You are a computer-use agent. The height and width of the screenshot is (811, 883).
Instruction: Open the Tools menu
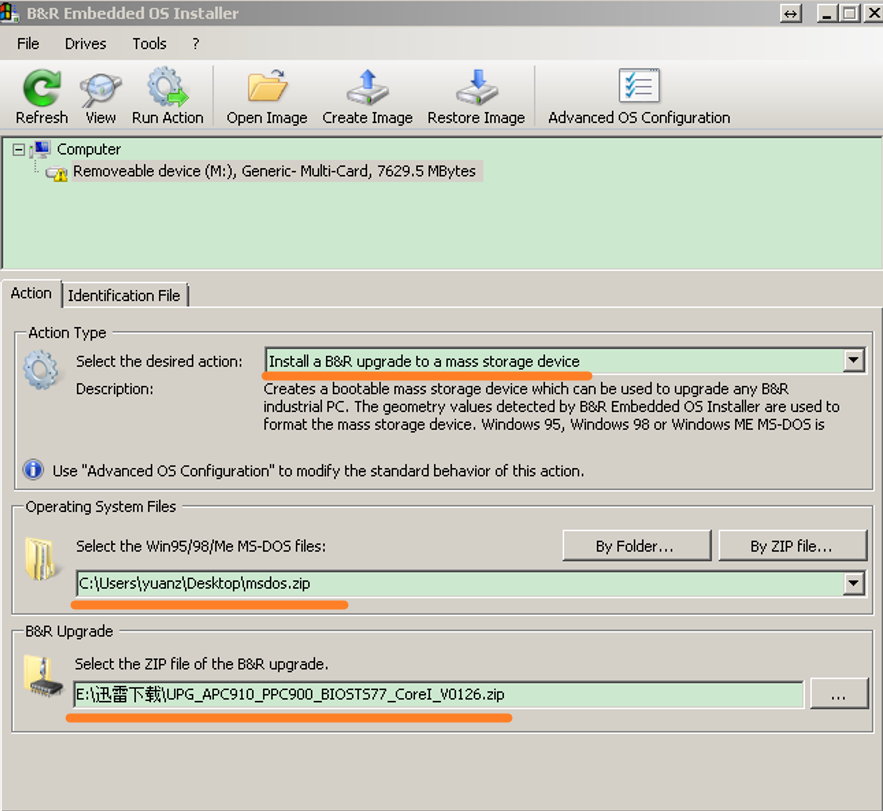149,43
